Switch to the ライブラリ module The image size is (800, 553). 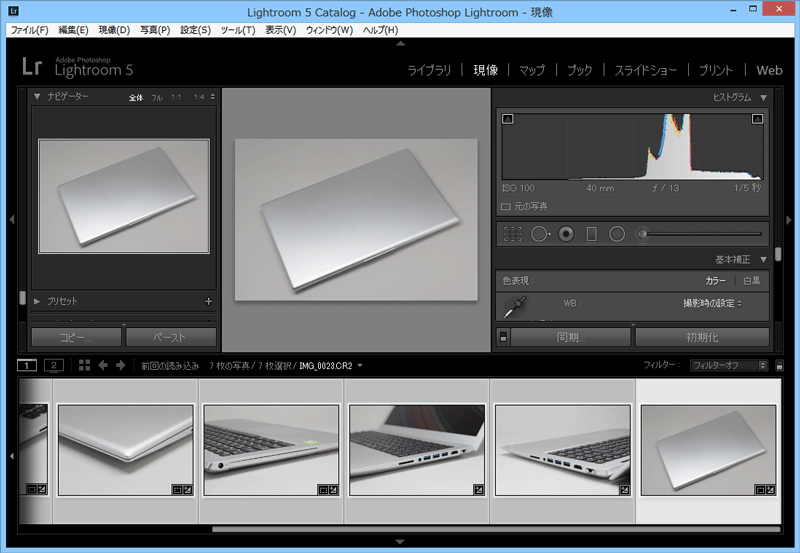click(x=429, y=70)
